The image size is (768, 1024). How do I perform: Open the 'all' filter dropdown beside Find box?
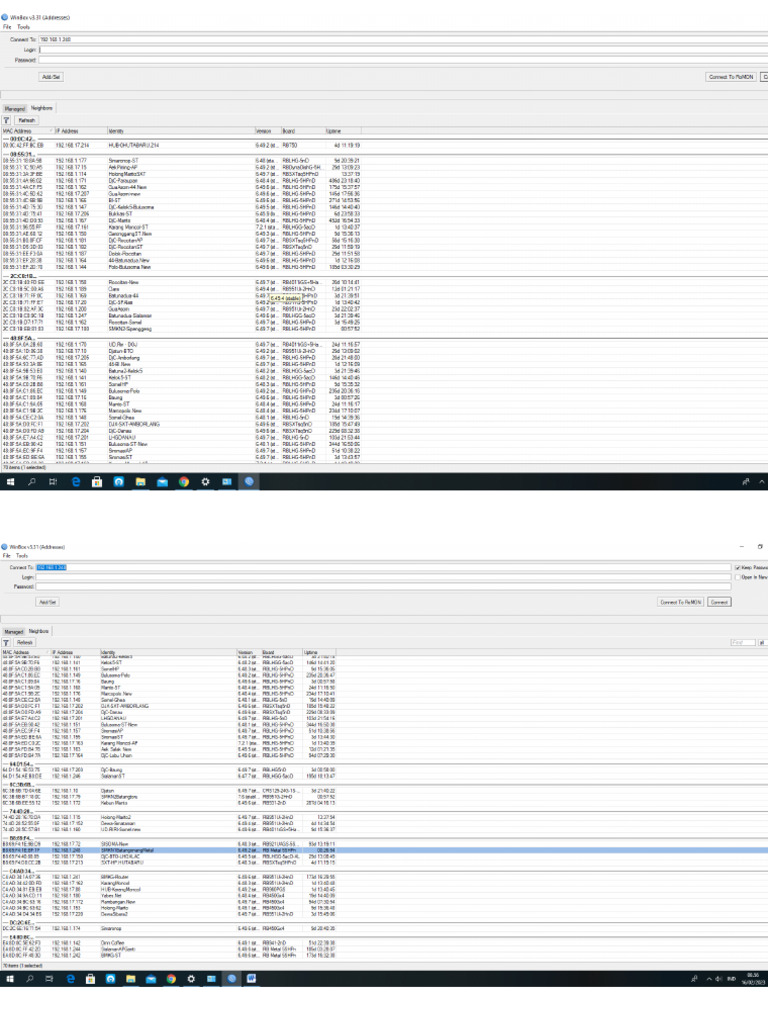[762, 643]
